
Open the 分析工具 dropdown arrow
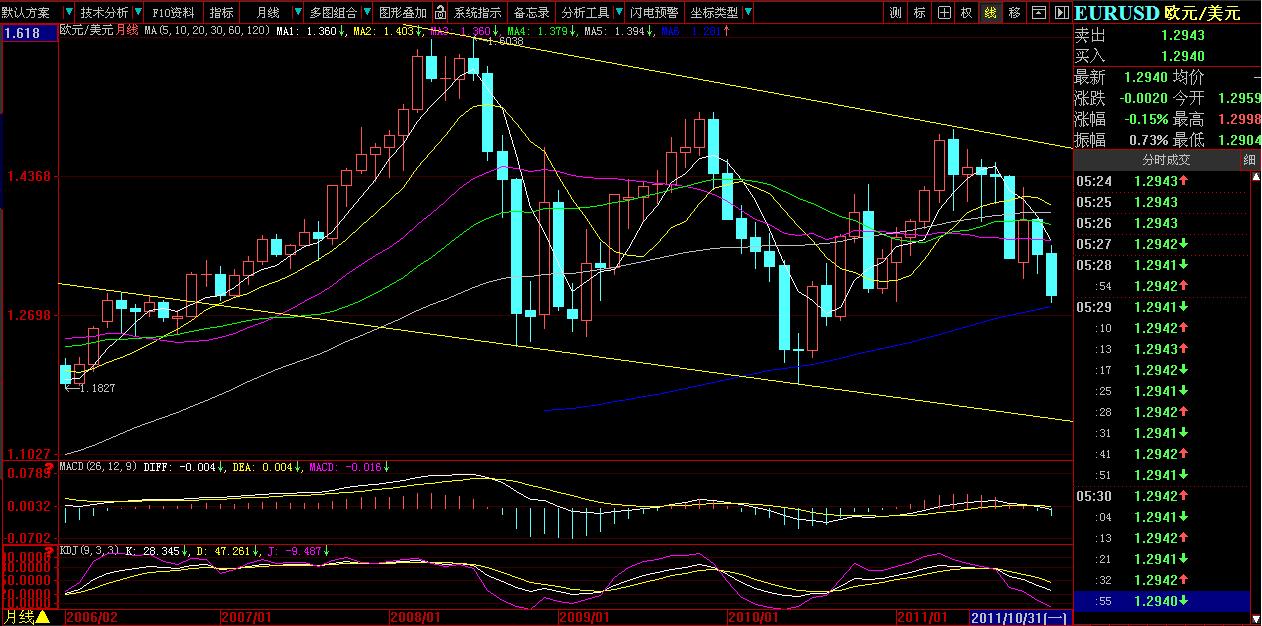click(x=617, y=12)
